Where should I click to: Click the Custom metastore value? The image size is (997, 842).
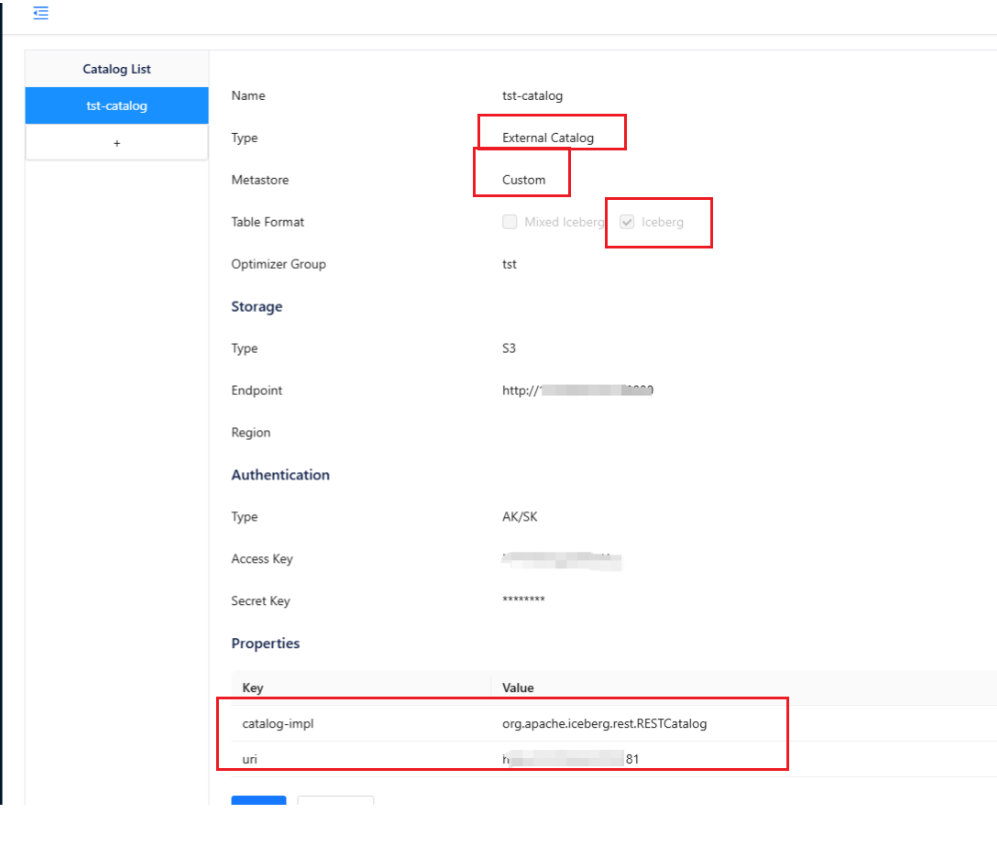coord(524,180)
